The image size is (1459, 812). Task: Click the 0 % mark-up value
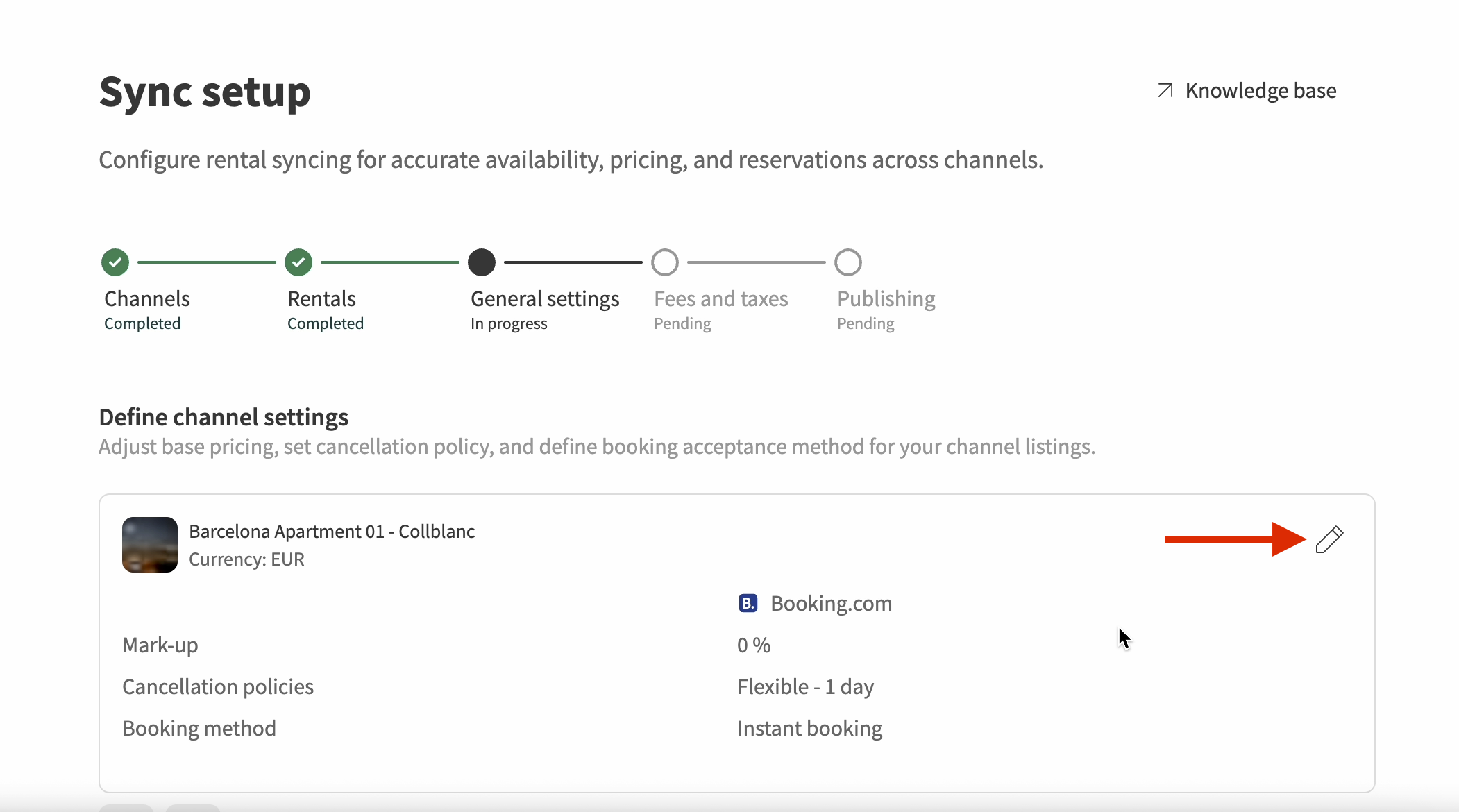click(x=754, y=645)
